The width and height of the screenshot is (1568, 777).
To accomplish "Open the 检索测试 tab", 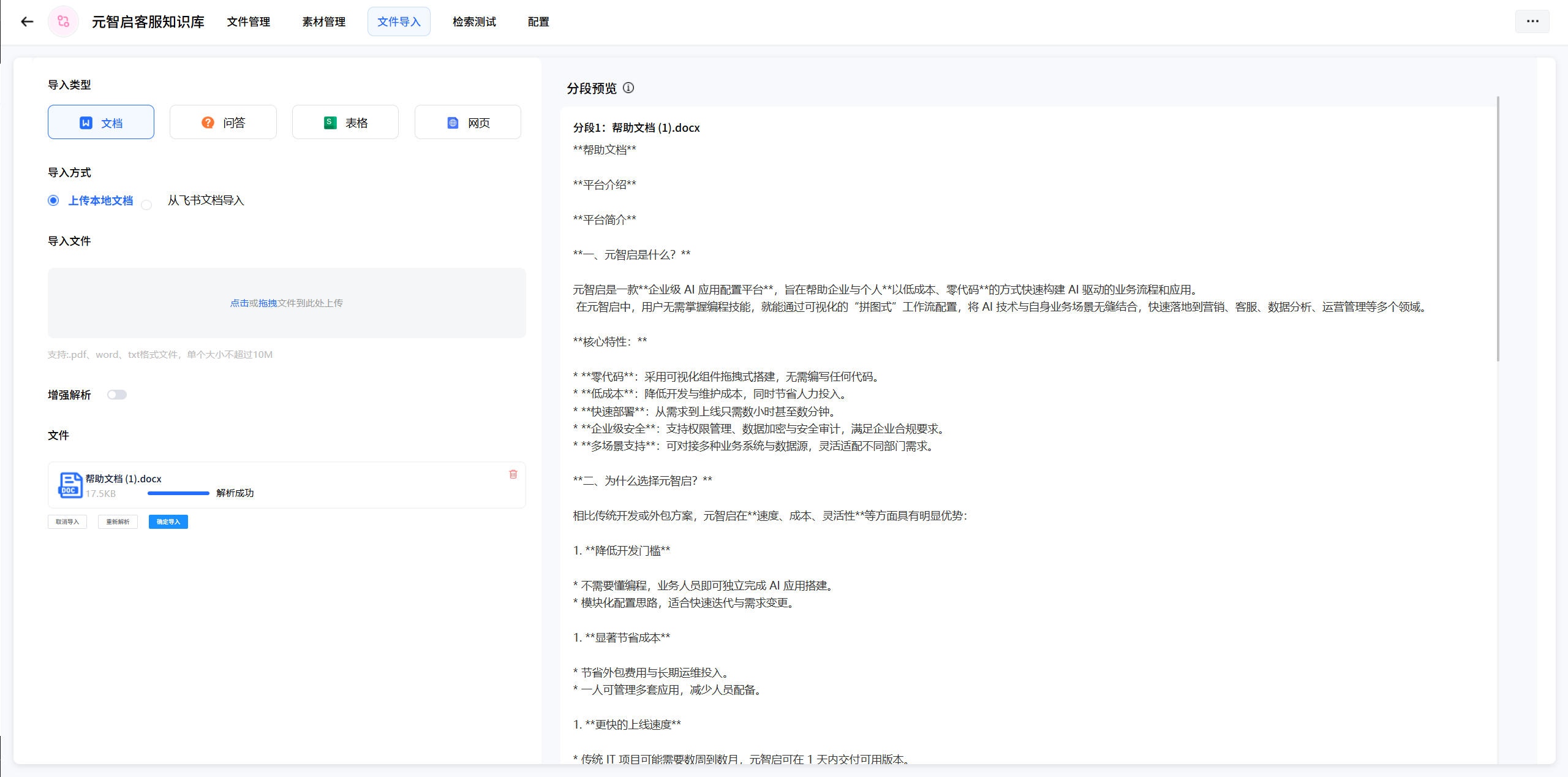I will coord(474,22).
